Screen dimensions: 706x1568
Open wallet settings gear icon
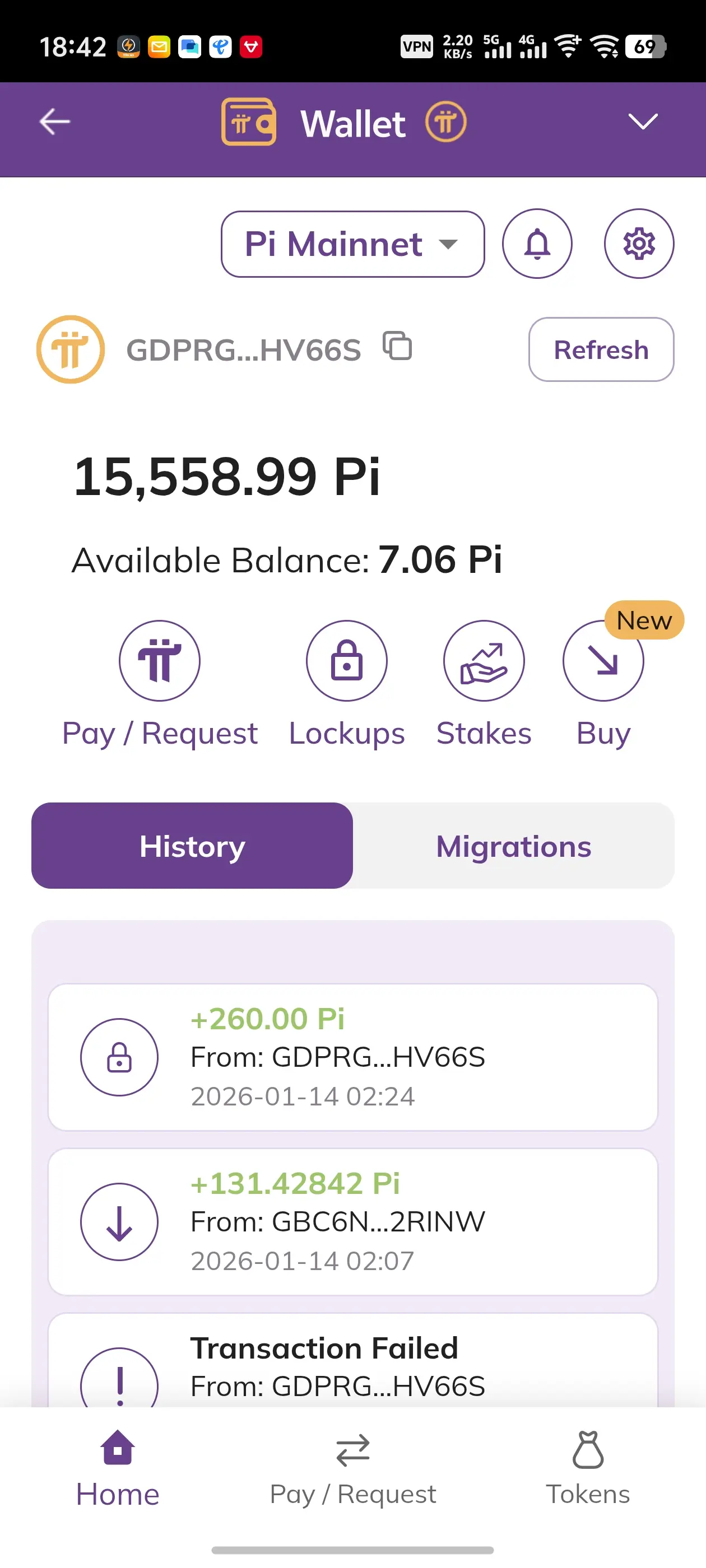coord(638,244)
